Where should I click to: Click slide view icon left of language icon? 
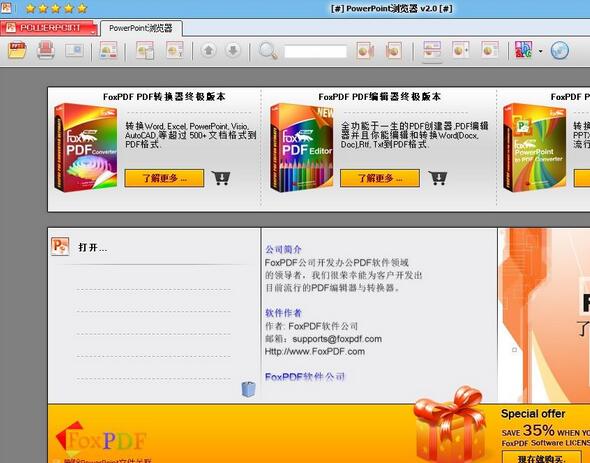pos(490,50)
